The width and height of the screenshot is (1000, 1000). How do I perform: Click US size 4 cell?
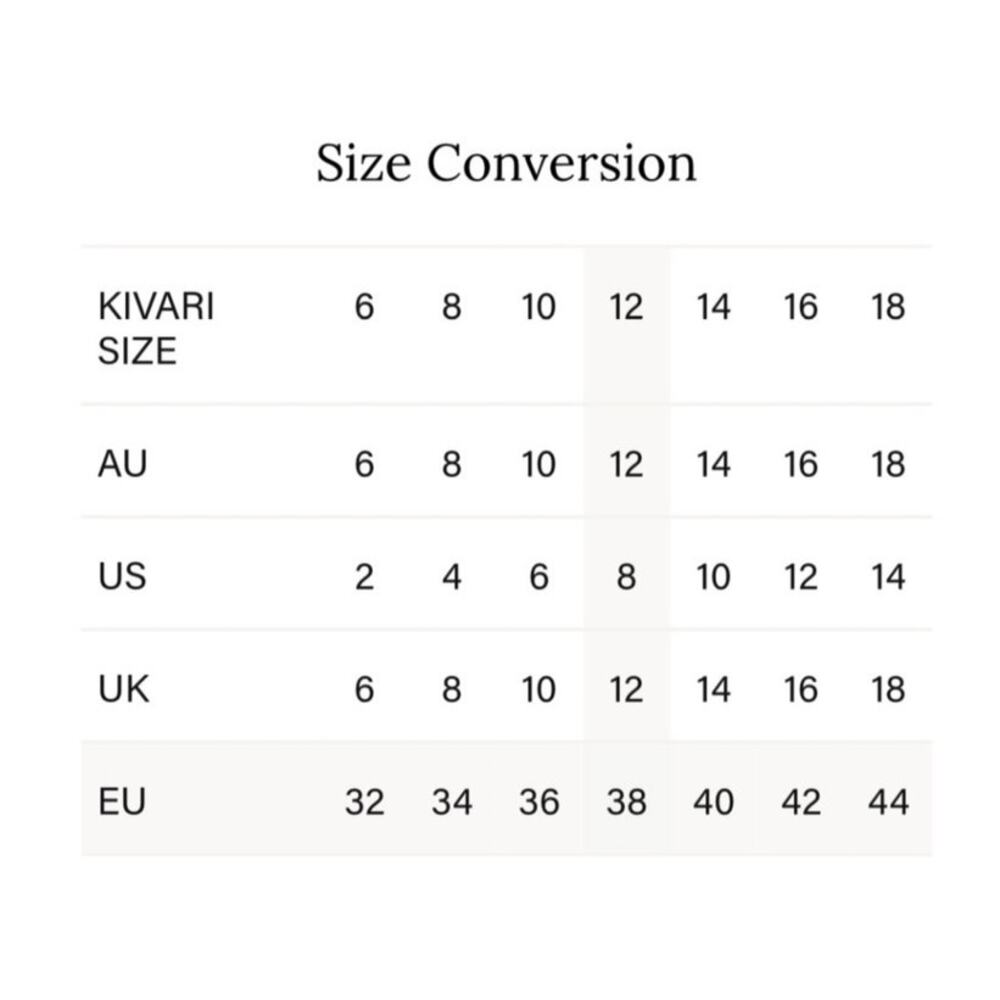pyautogui.click(x=452, y=577)
